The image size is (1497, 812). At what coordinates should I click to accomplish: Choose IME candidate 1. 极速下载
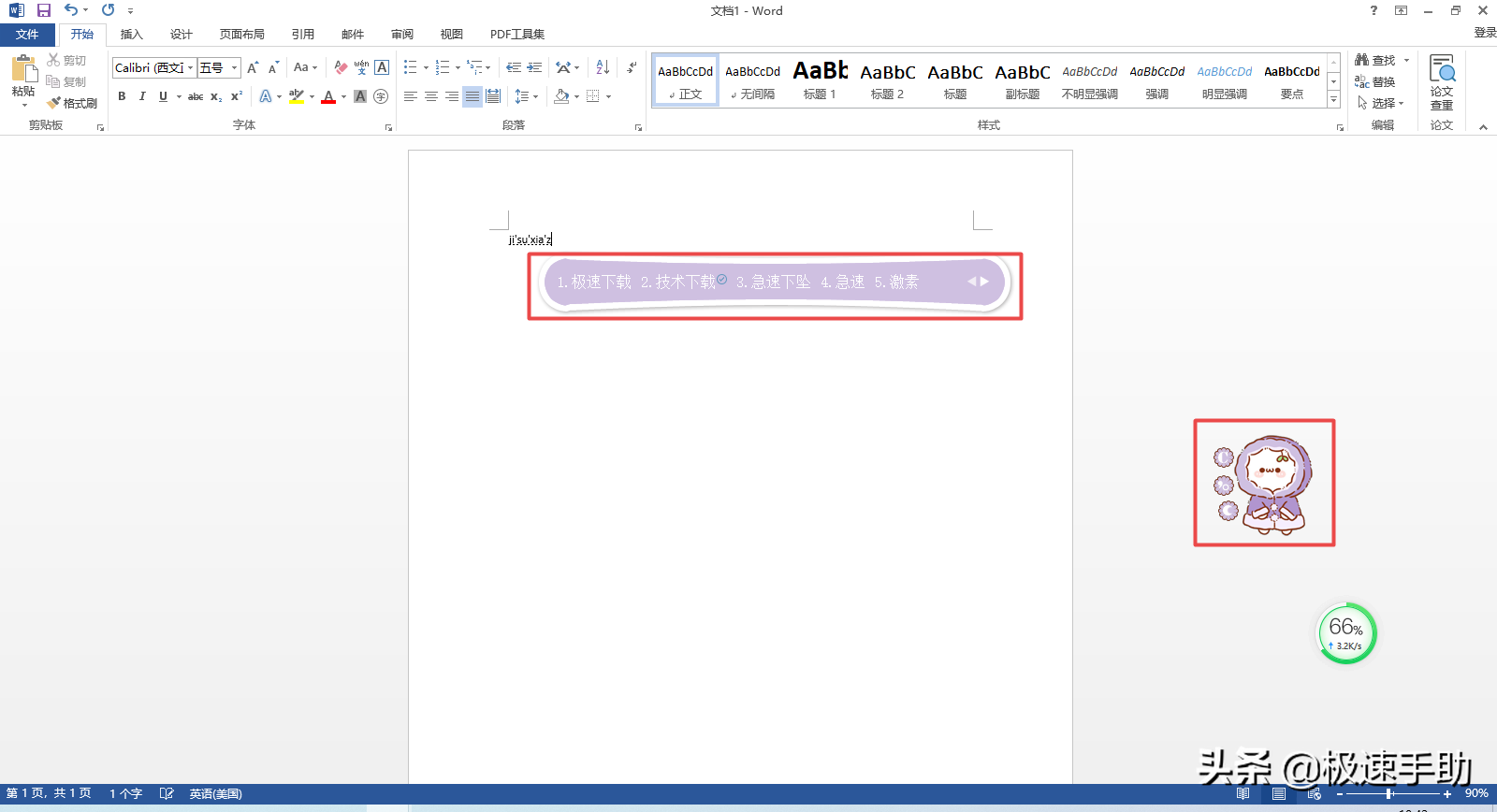(x=594, y=282)
